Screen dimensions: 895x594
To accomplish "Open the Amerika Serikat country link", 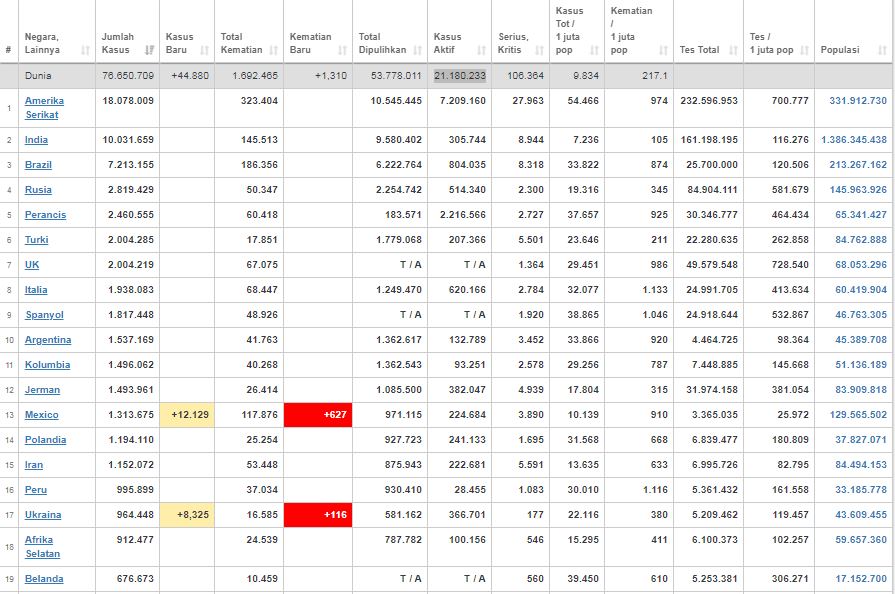I will pyautogui.click(x=44, y=108).
